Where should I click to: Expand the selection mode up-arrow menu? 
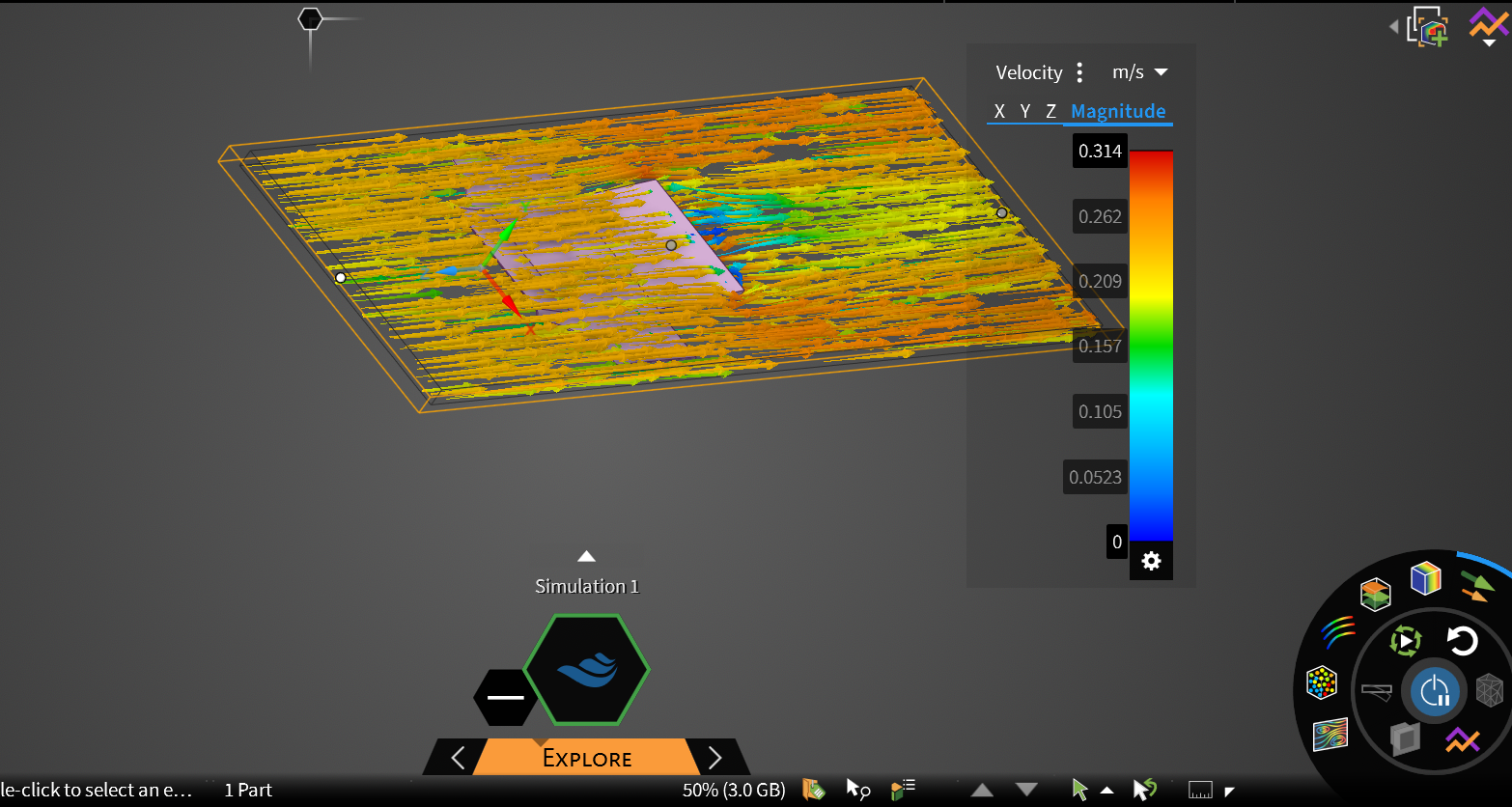click(1106, 790)
